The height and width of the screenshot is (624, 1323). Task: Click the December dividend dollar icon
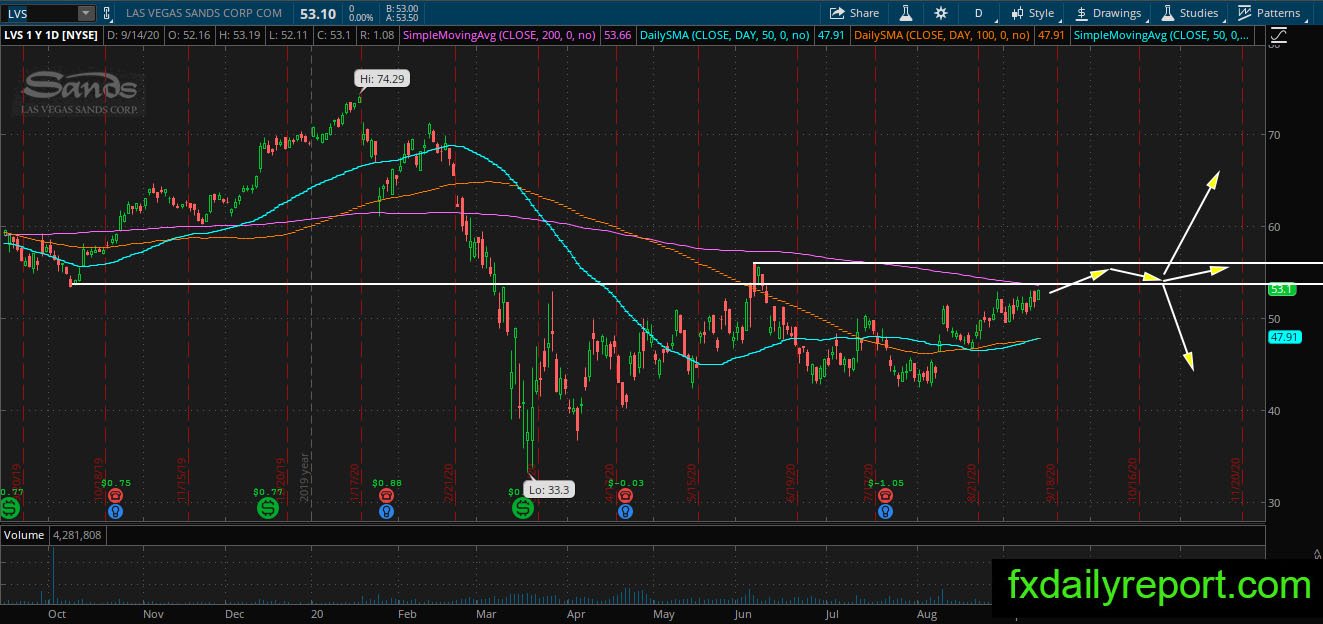[x=267, y=508]
